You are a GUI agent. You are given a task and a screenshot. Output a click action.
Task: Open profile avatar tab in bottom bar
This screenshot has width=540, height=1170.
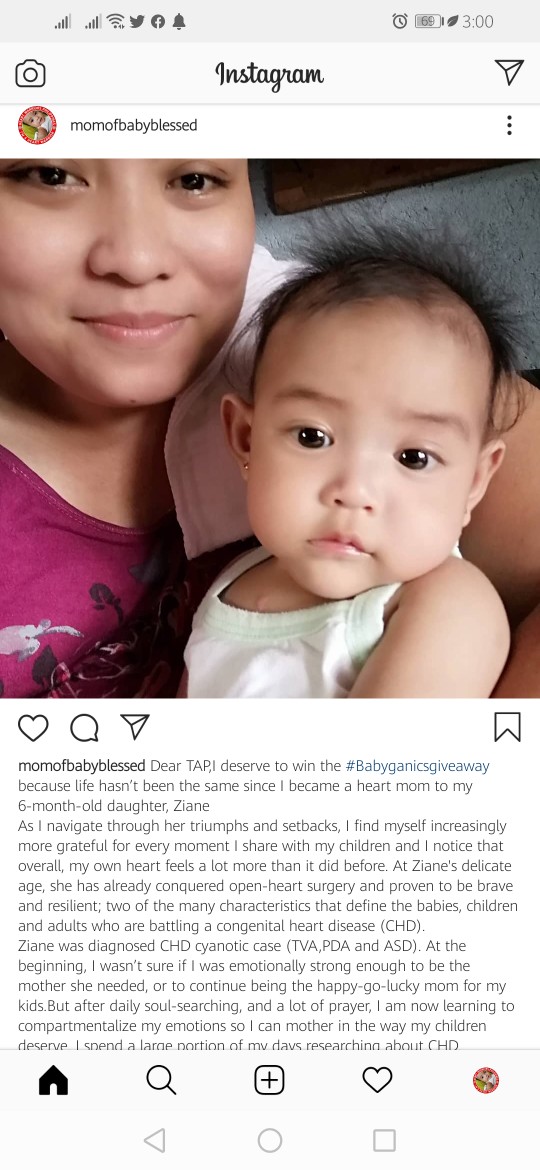point(486,1080)
